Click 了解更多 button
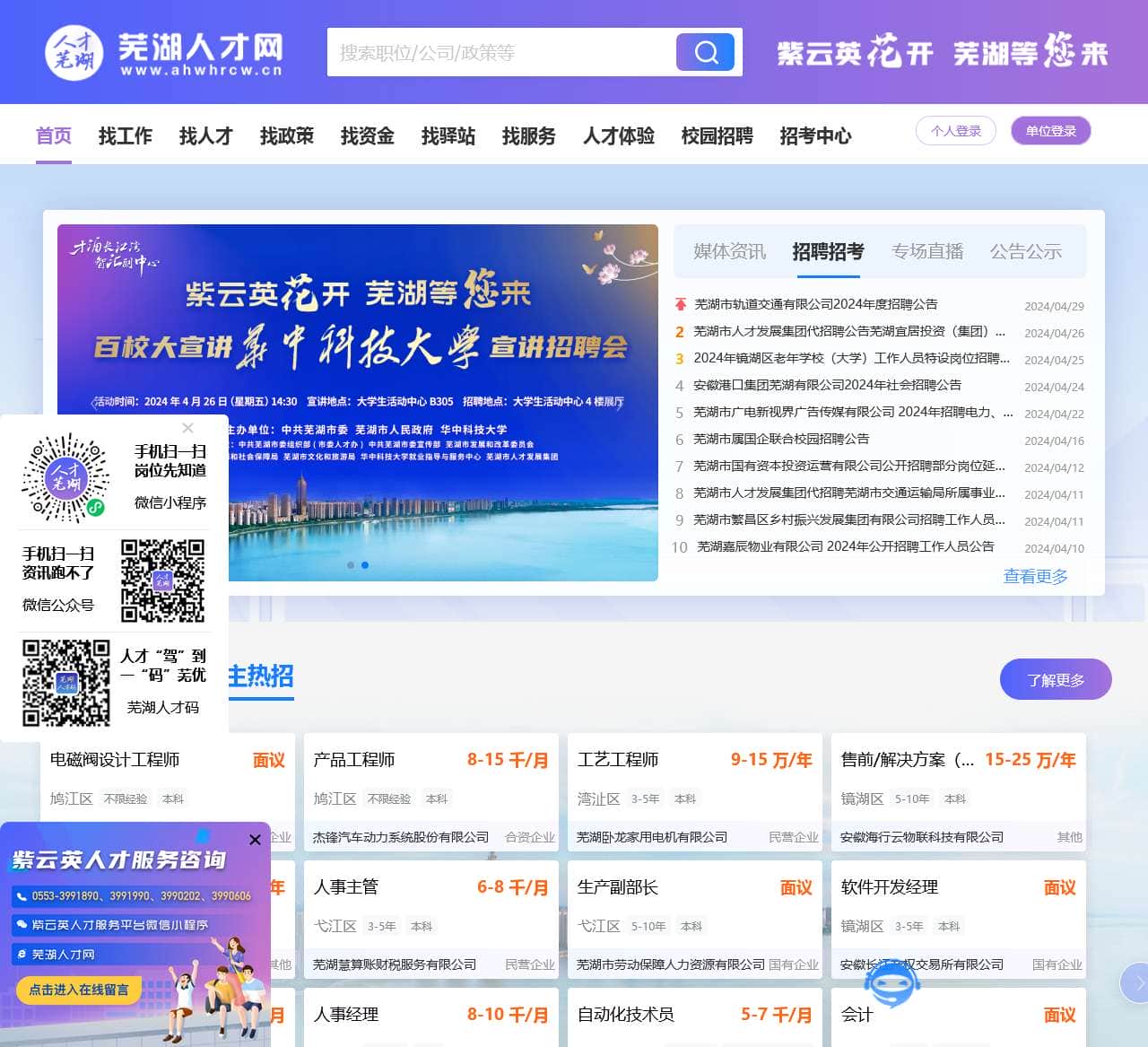The width and height of the screenshot is (1148, 1047). tap(1056, 679)
